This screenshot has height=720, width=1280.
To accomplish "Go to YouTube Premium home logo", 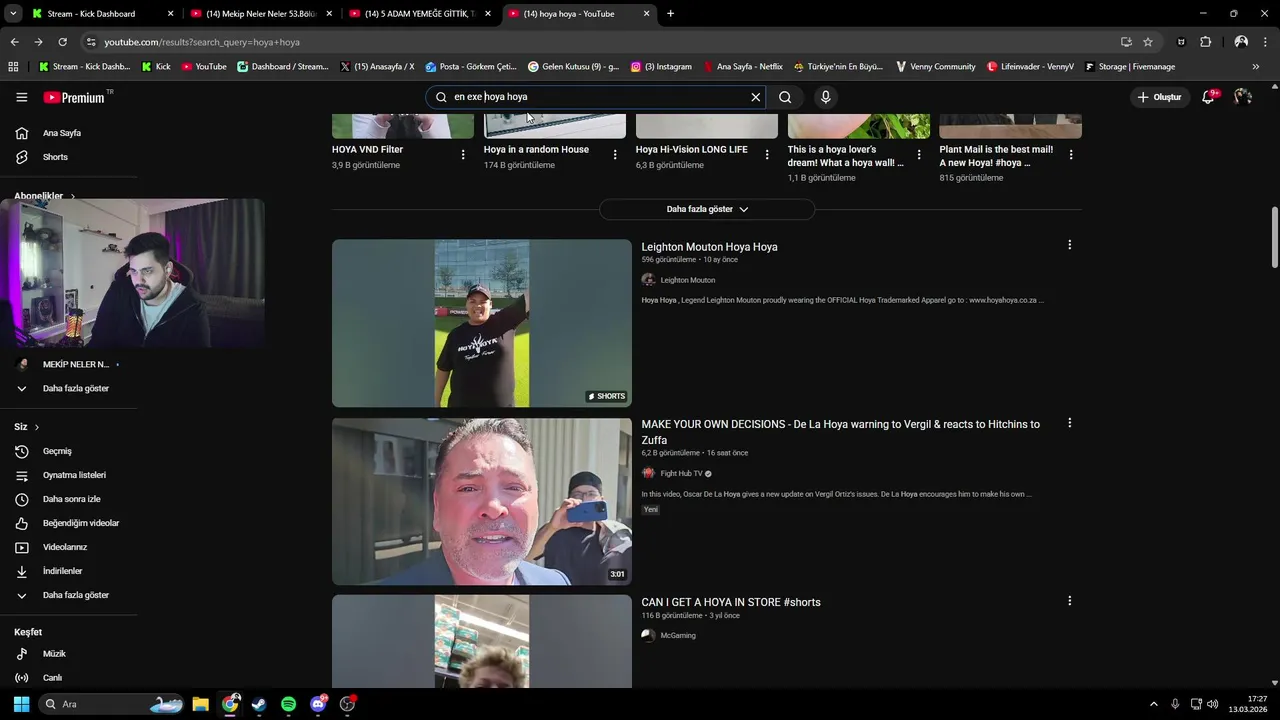I will click(74, 97).
